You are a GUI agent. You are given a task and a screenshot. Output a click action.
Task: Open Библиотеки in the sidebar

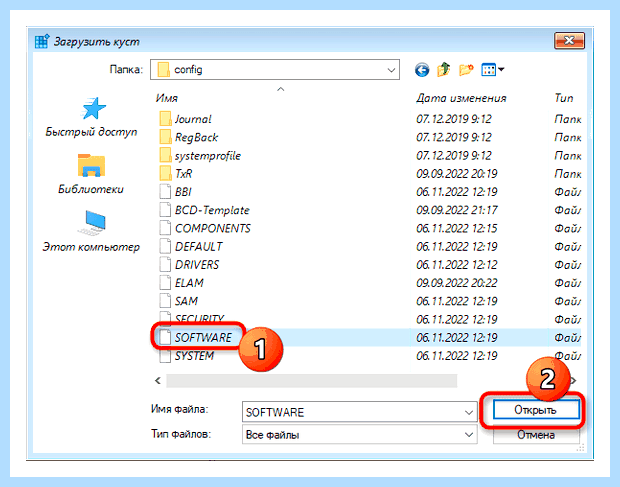pos(91,174)
